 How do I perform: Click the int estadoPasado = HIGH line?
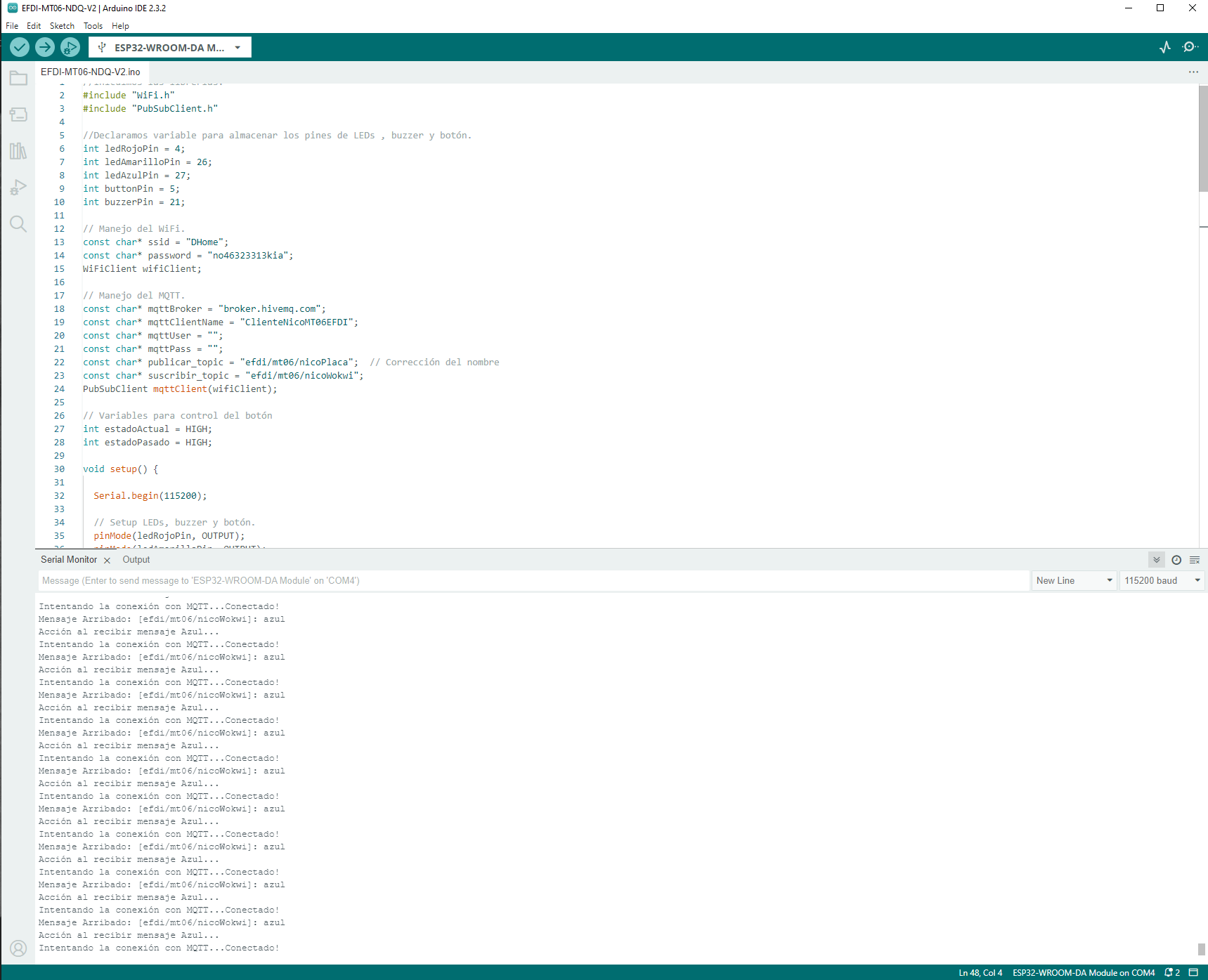click(x=147, y=443)
